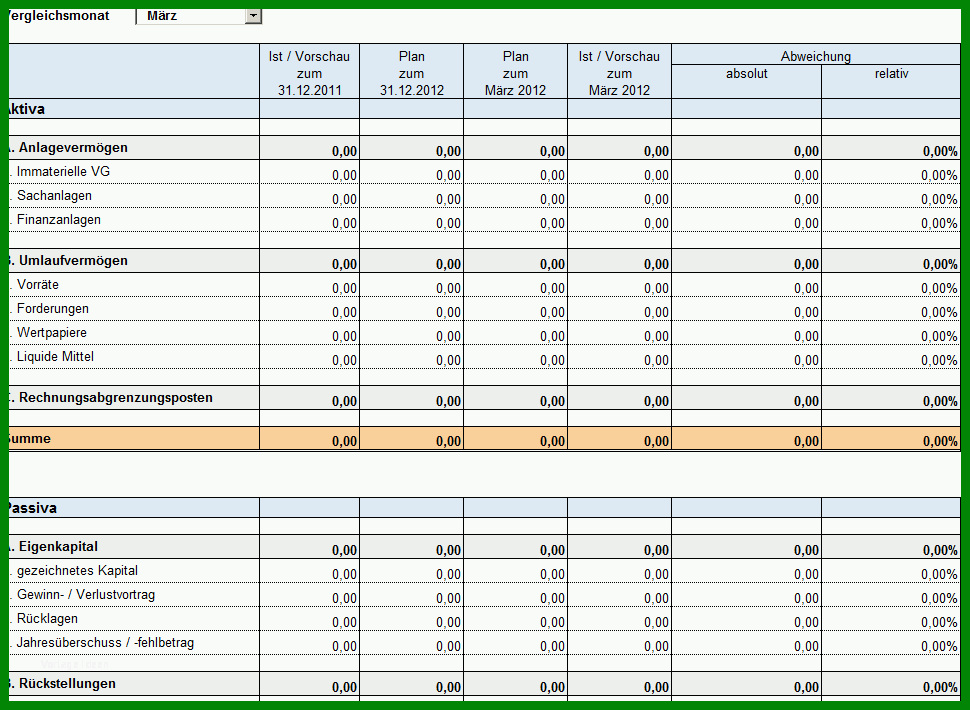Viewport: 970px width, 710px height.
Task: Click Anlagevermögen value under Ist / Vorschau 31.12.2011
Action: [x=344, y=151]
